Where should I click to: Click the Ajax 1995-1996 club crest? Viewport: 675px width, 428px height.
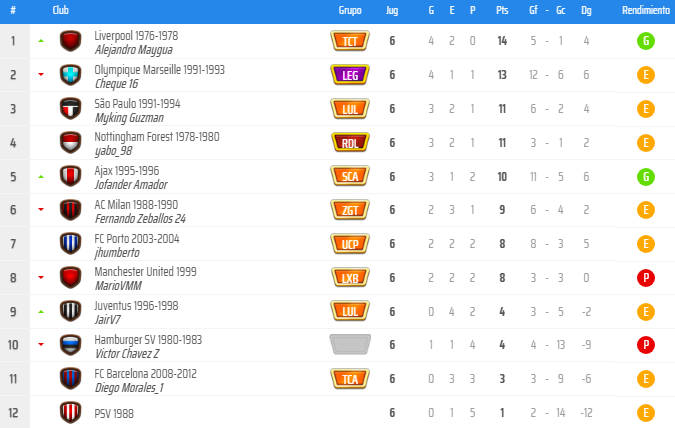pyautogui.click(x=70, y=177)
